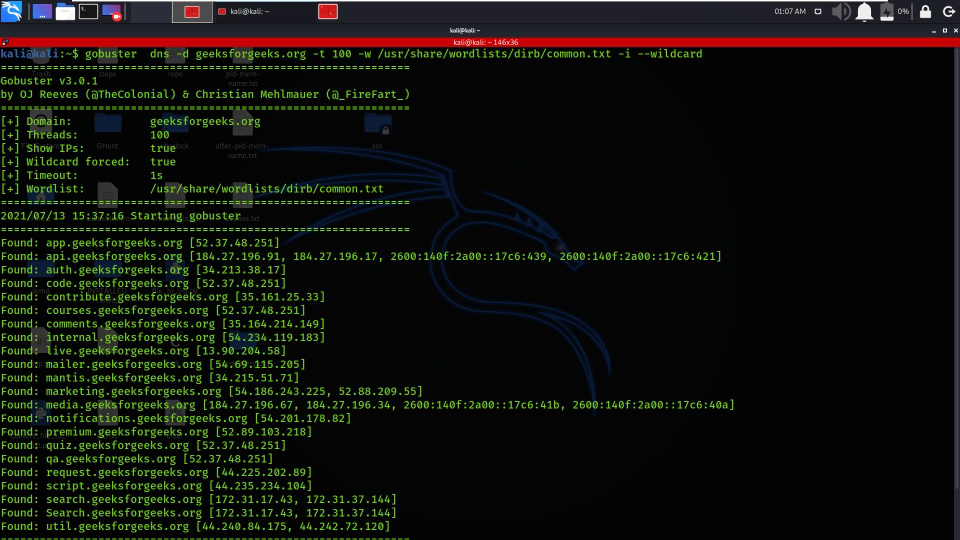The width and height of the screenshot is (960, 540).
Task: Click the quiz.geeksforgeeks.org result
Action: (143, 444)
